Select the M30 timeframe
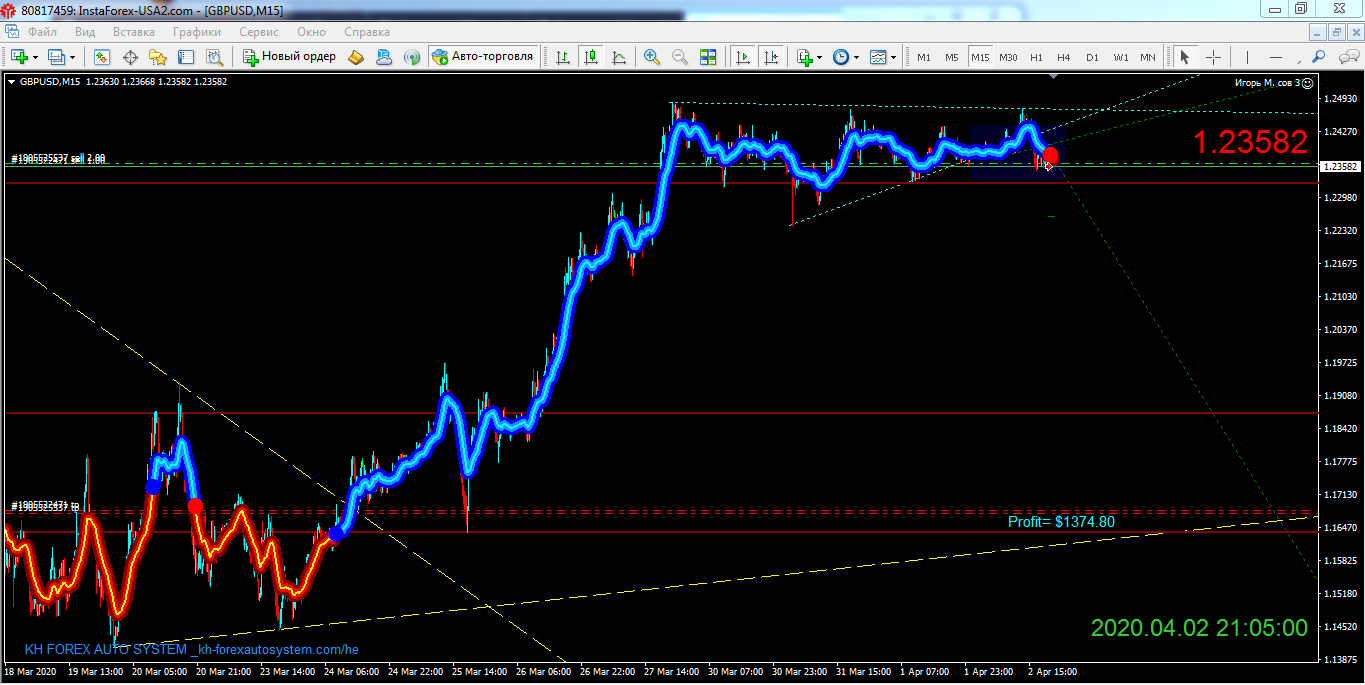 click(1008, 57)
